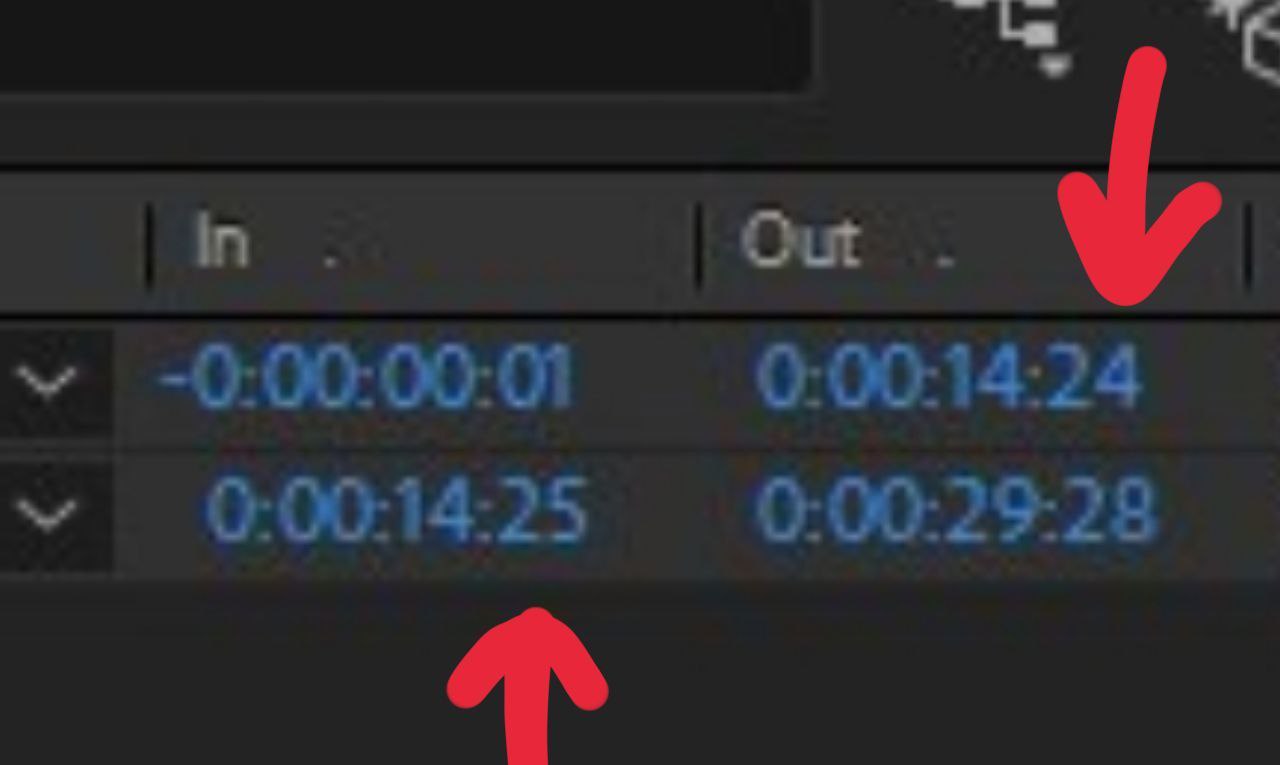Edit Out point value 0:00:29:28
1280x765 pixels.
point(956,510)
